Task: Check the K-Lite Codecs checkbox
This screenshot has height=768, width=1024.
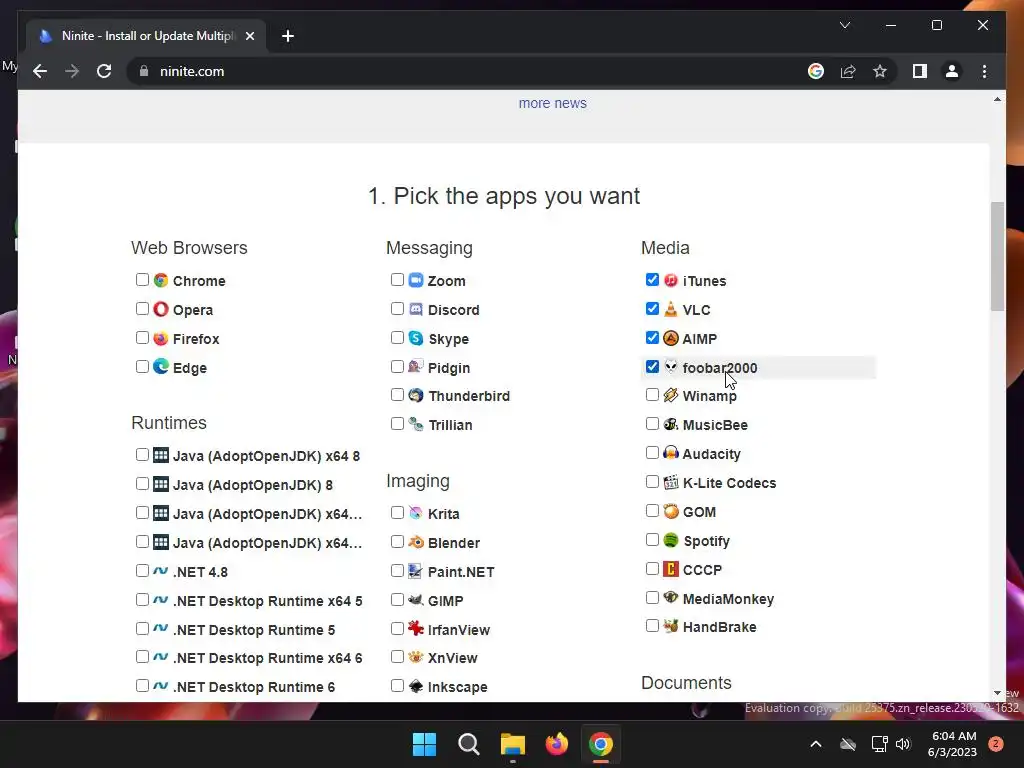Action: point(652,481)
